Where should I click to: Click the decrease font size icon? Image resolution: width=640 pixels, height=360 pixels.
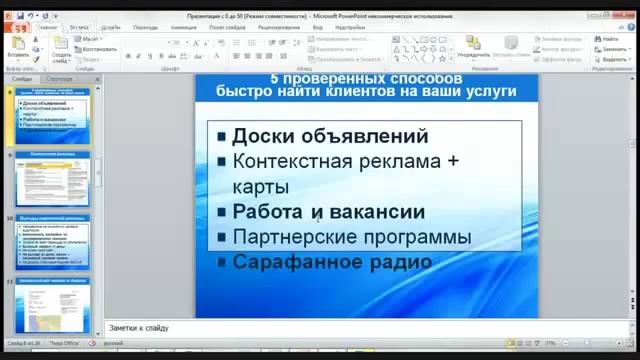click(206, 43)
